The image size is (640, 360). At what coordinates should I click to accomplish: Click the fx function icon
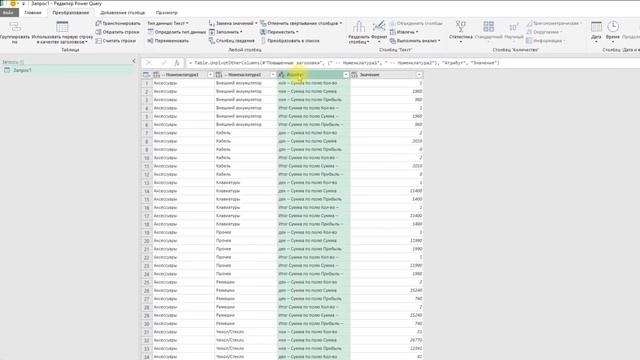[177, 63]
